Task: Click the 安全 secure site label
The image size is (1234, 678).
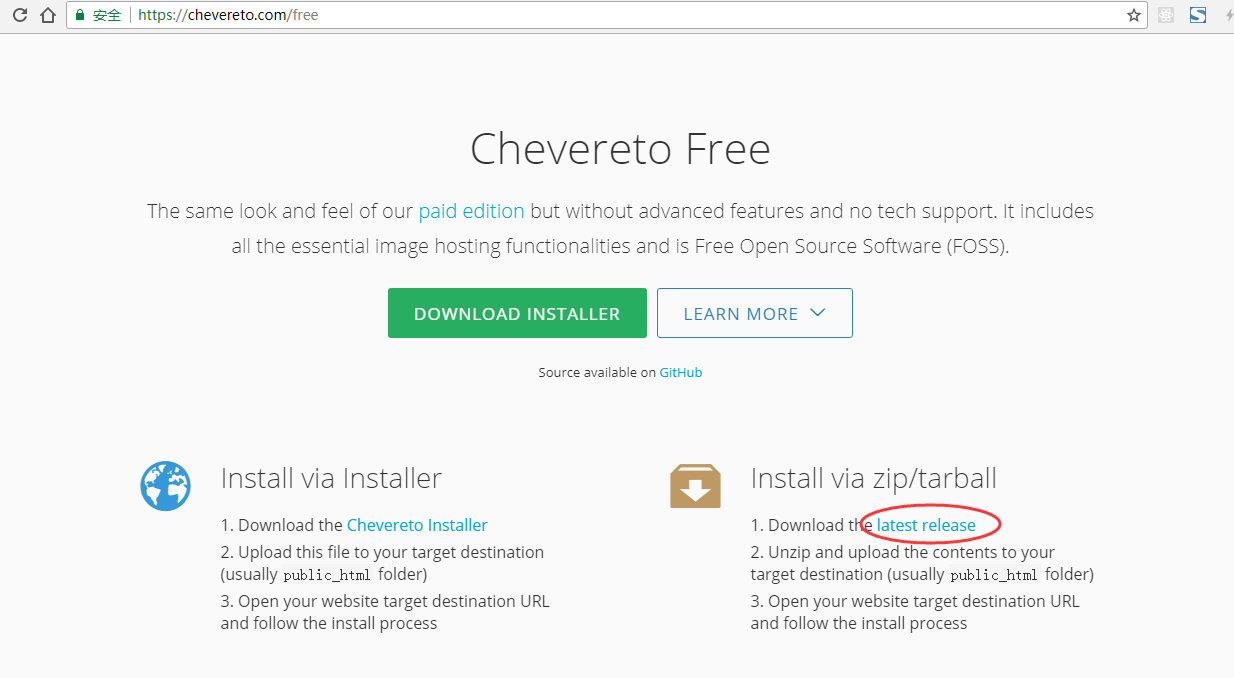Action: [x=107, y=16]
